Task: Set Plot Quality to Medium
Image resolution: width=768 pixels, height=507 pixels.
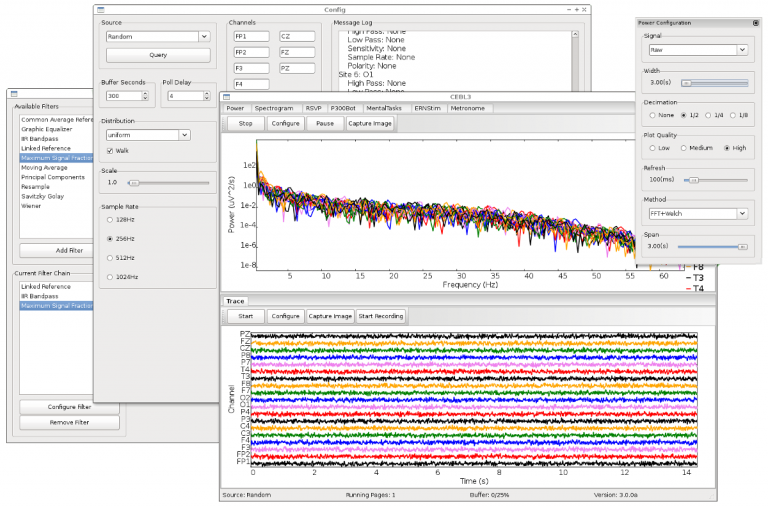Action: (x=684, y=148)
